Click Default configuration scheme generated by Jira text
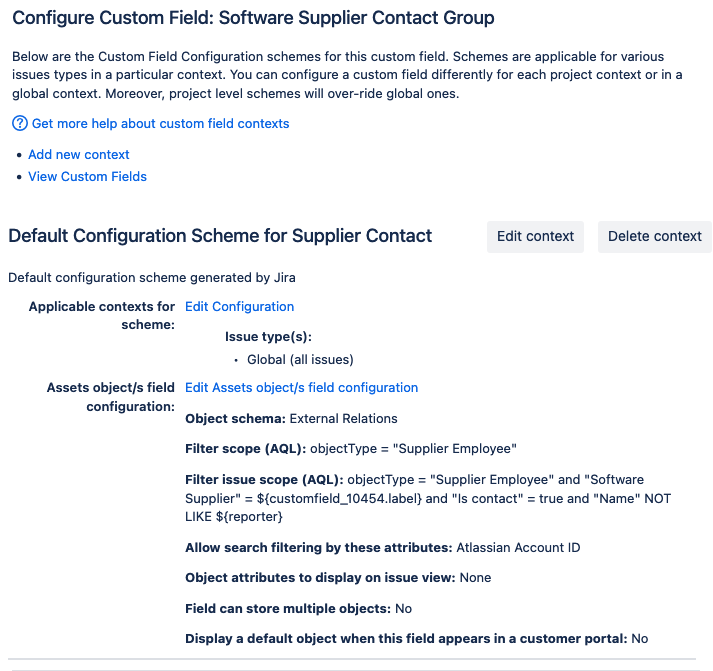This screenshot has height=671, width=713. click(x=152, y=278)
